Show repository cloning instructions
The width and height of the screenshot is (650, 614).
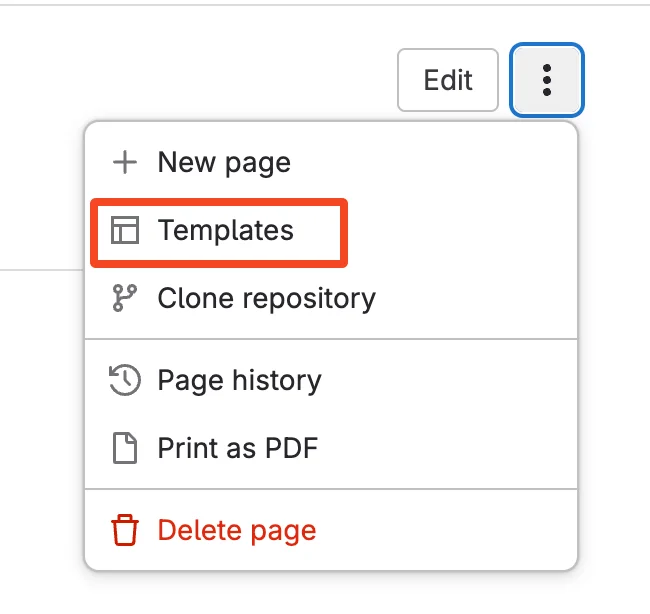point(266,298)
